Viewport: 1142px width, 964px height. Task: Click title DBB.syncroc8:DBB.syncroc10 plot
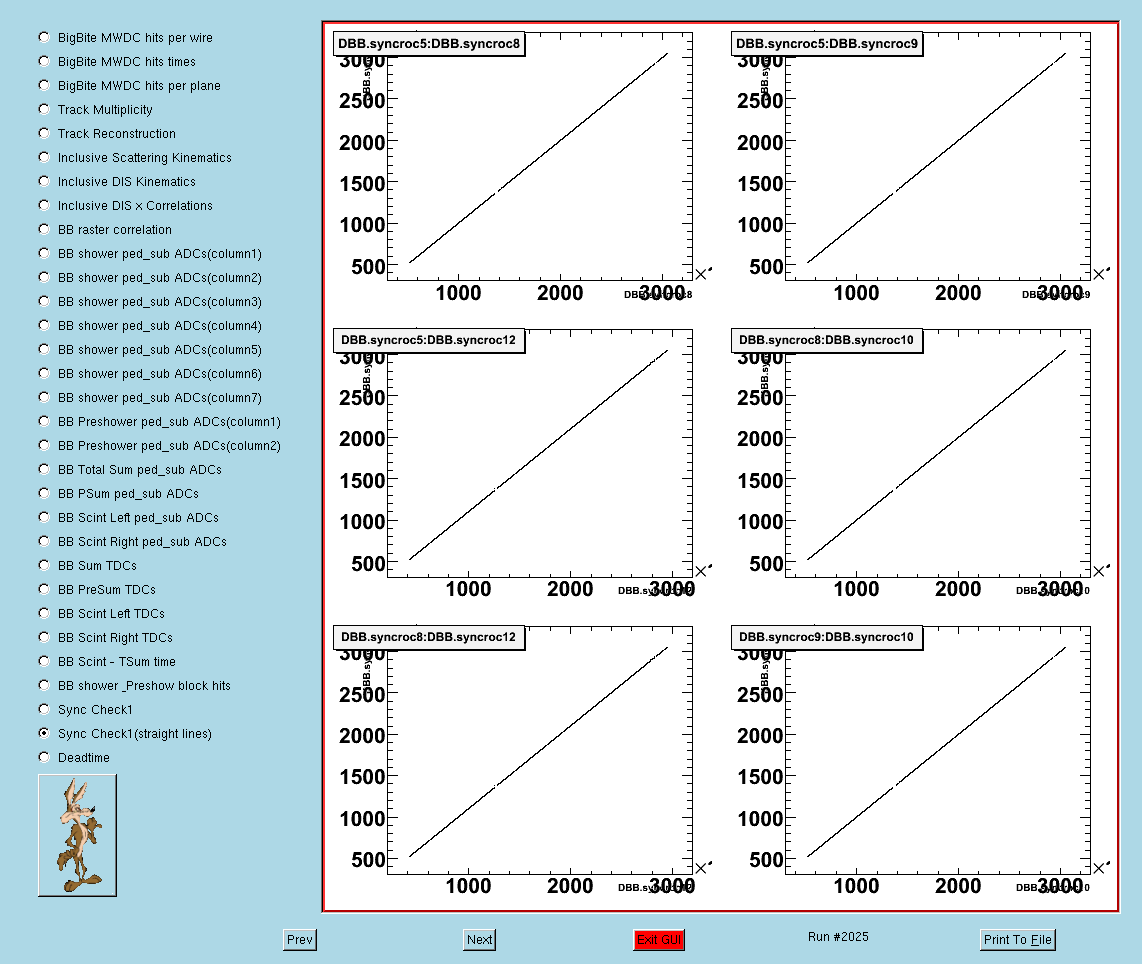(x=827, y=340)
